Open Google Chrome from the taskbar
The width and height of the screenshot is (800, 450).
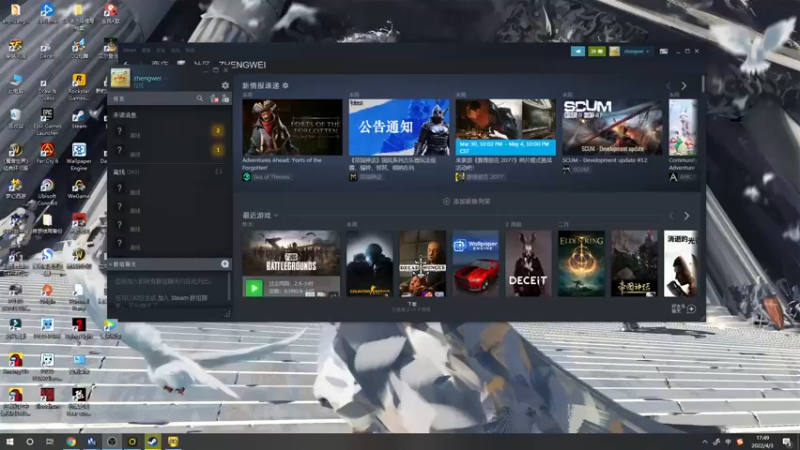[71, 442]
